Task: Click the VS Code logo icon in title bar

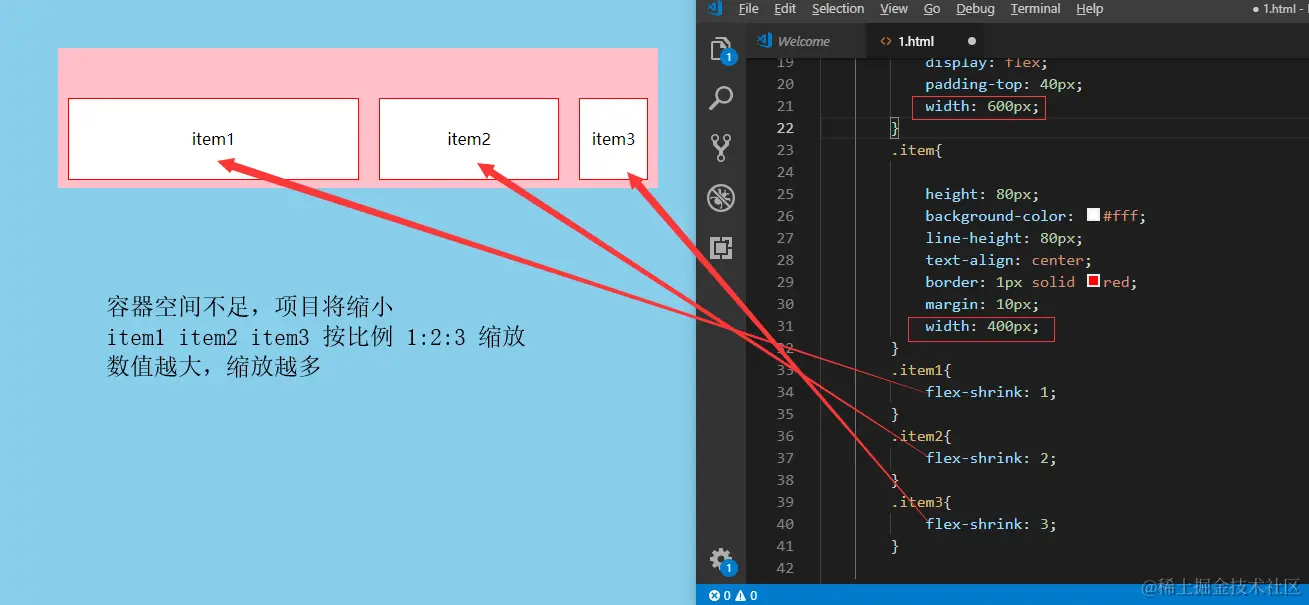Action: pyautogui.click(x=714, y=8)
